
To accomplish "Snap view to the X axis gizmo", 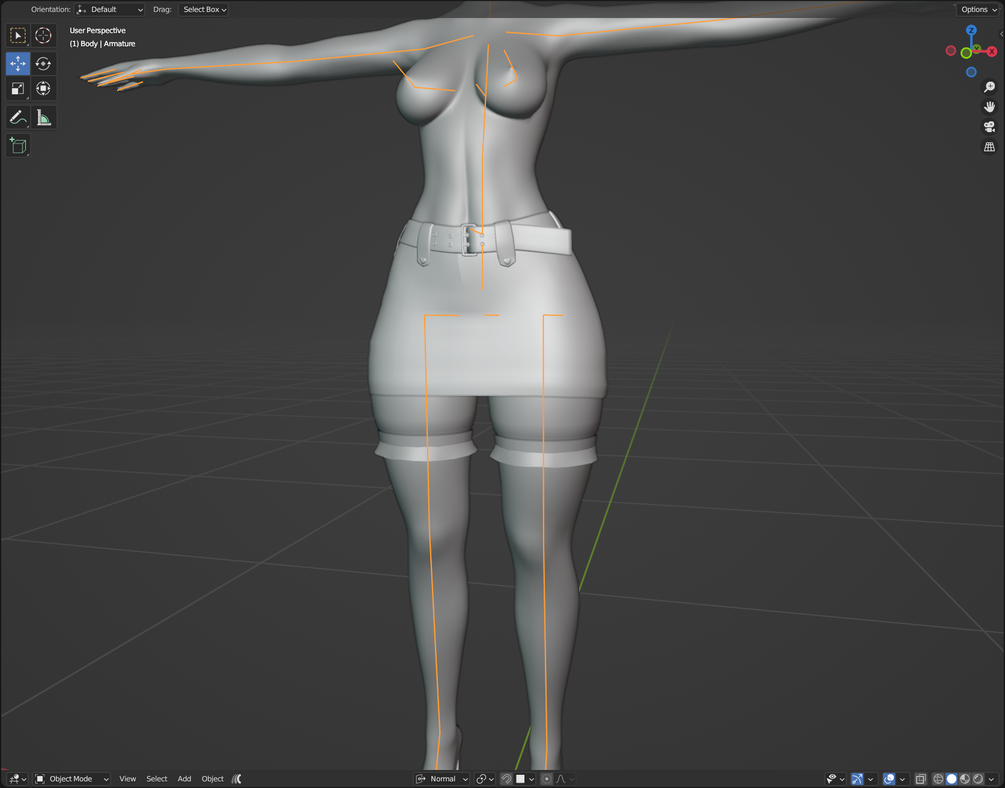I will pyautogui.click(x=992, y=51).
